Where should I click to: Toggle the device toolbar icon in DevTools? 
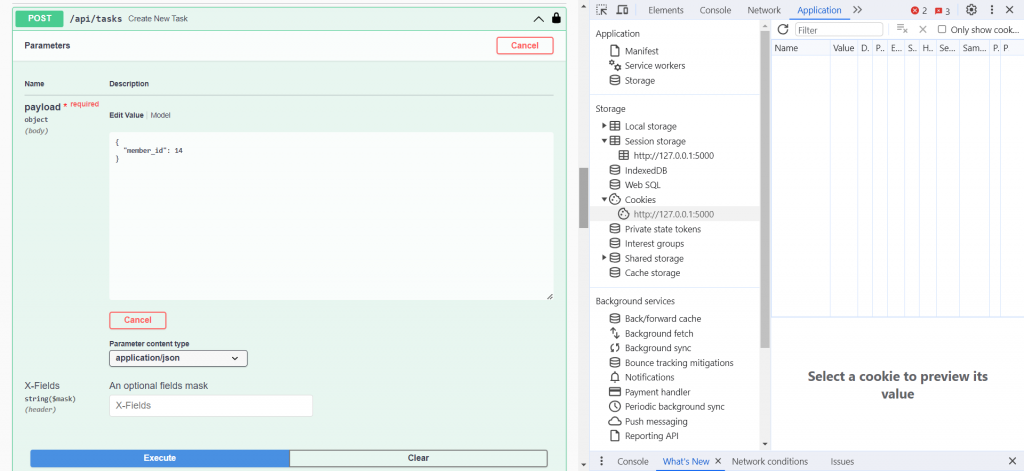(x=622, y=10)
